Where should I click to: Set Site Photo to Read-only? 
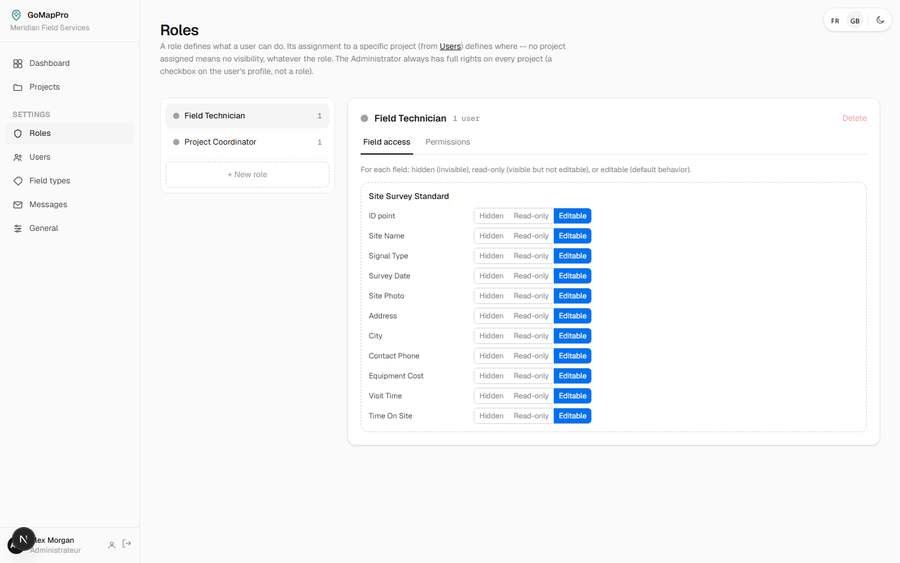click(531, 296)
